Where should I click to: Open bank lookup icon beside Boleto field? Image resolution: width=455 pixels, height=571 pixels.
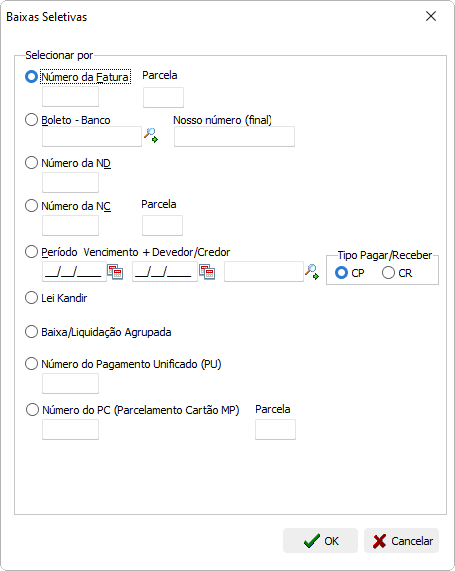(150, 135)
